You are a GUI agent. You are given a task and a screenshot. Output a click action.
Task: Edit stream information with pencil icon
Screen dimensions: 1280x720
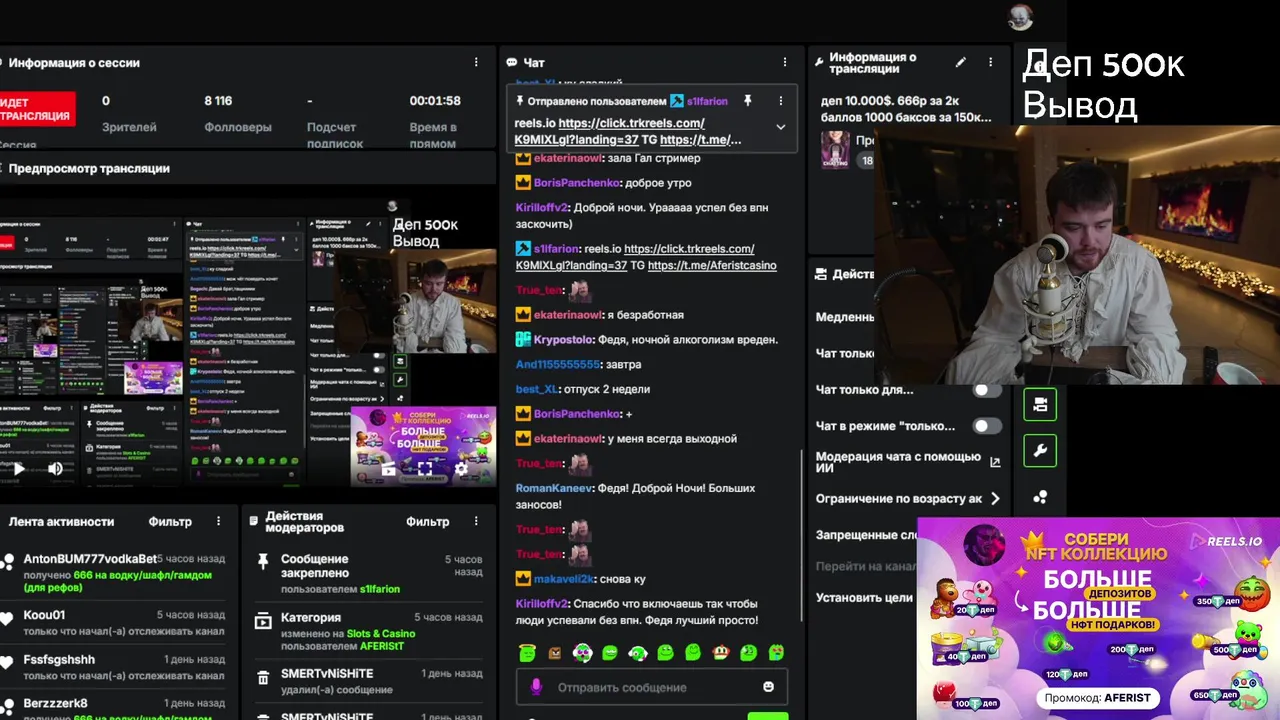pyautogui.click(x=961, y=62)
